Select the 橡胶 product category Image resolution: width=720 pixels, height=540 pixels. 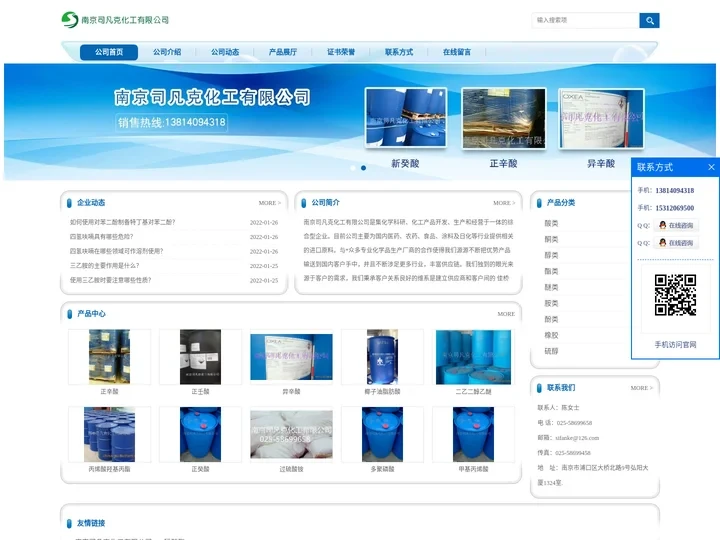coord(551,335)
